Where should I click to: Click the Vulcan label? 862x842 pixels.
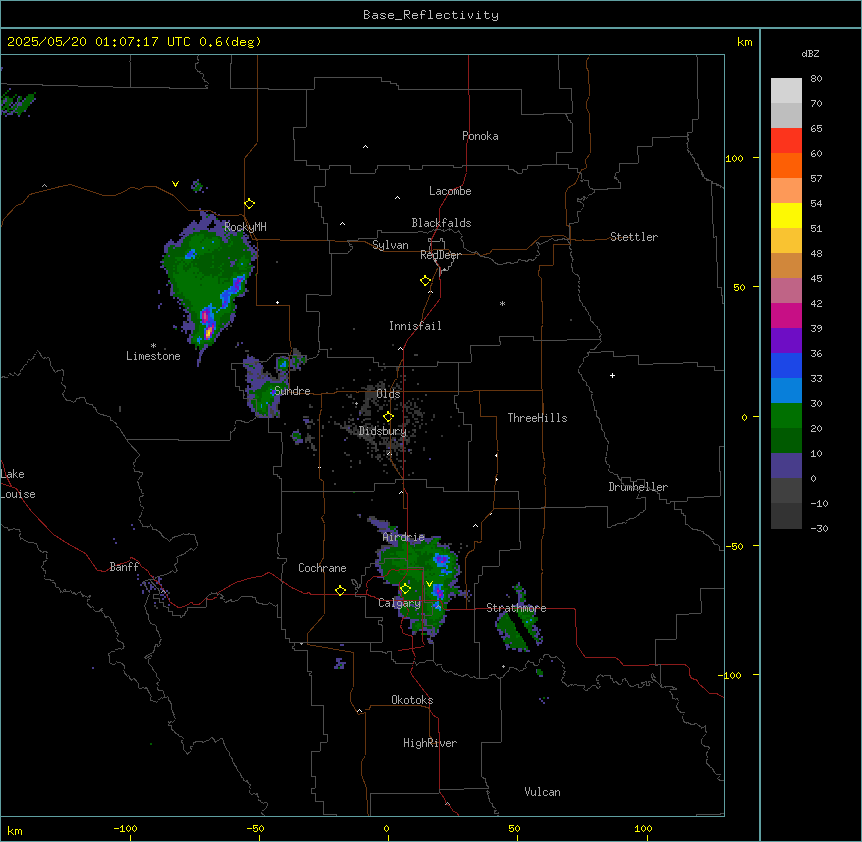[542, 792]
